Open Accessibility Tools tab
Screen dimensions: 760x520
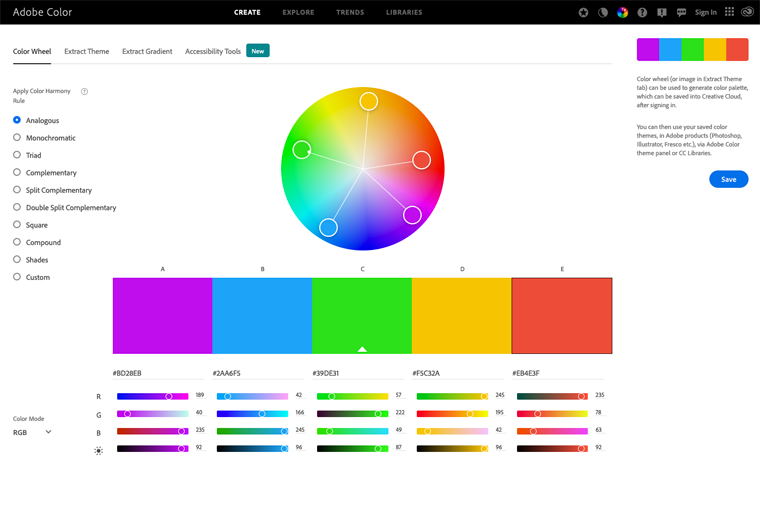[213, 51]
